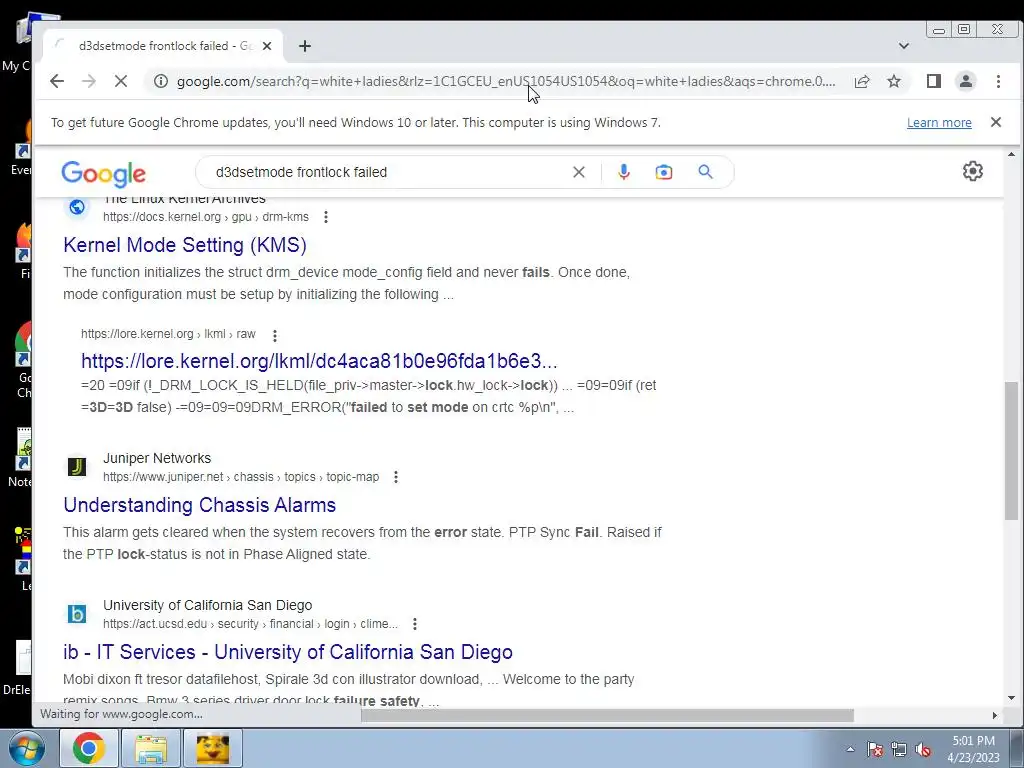Click the forward navigation arrow
The width and height of the screenshot is (1024, 768).
[x=89, y=81]
